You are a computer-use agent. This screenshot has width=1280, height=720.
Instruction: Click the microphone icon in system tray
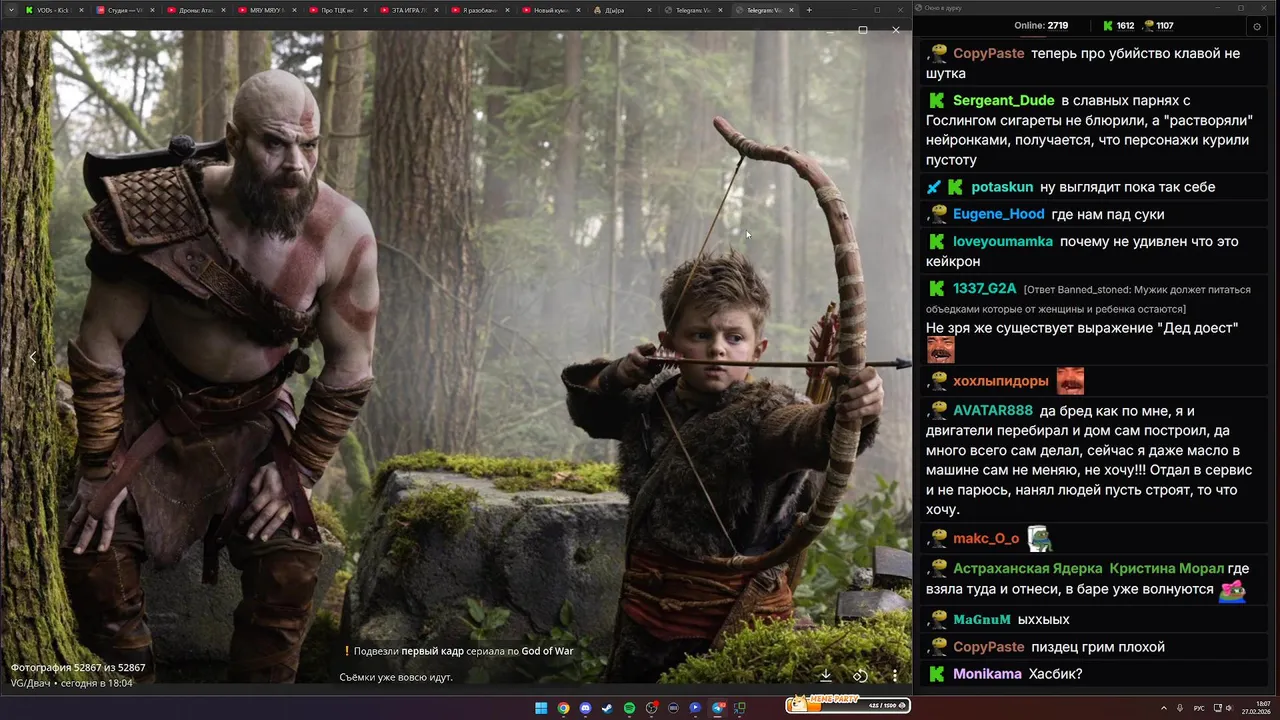click(1180, 708)
